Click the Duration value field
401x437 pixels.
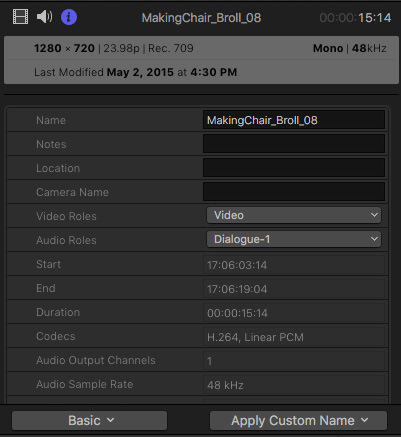294,313
